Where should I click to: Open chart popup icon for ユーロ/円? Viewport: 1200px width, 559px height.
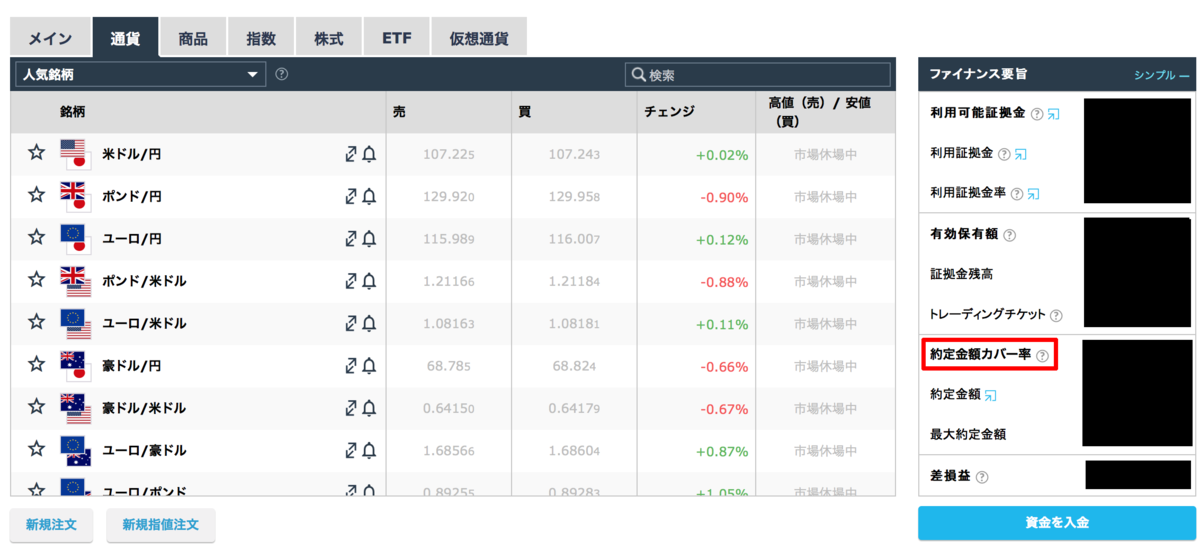pyautogui.click(x=351, y=239)
